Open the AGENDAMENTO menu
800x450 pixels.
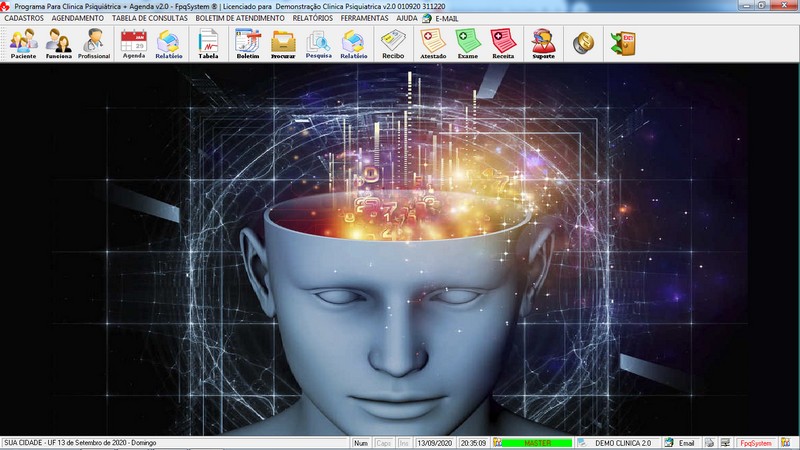click(78, 18)
